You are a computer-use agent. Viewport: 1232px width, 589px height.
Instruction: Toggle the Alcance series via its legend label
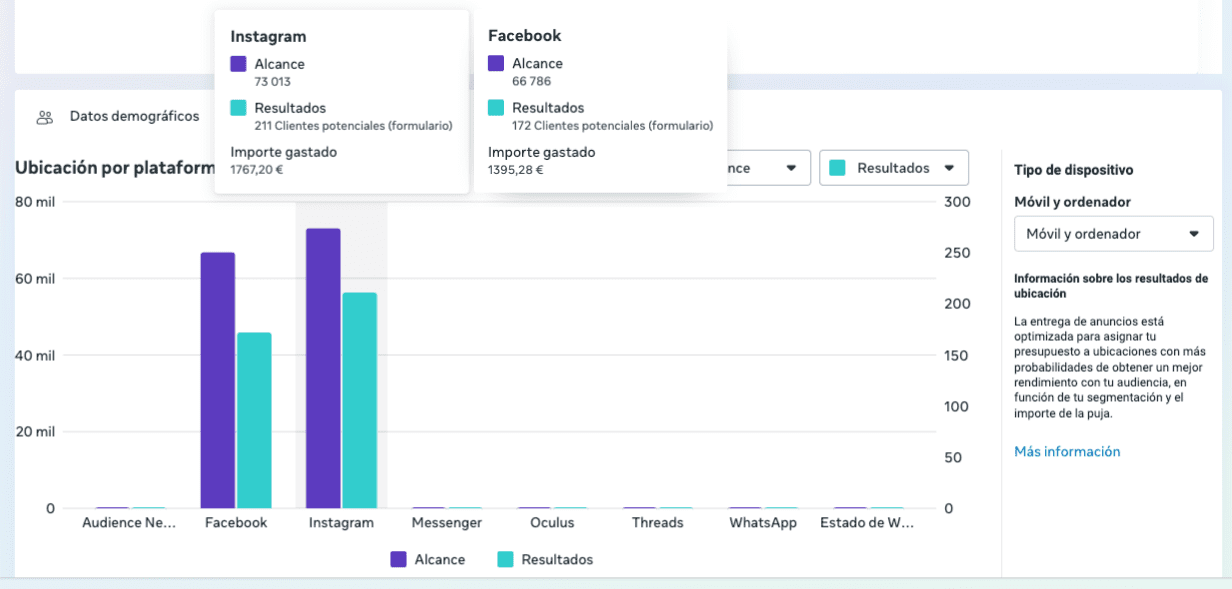(x=439, y=560)
